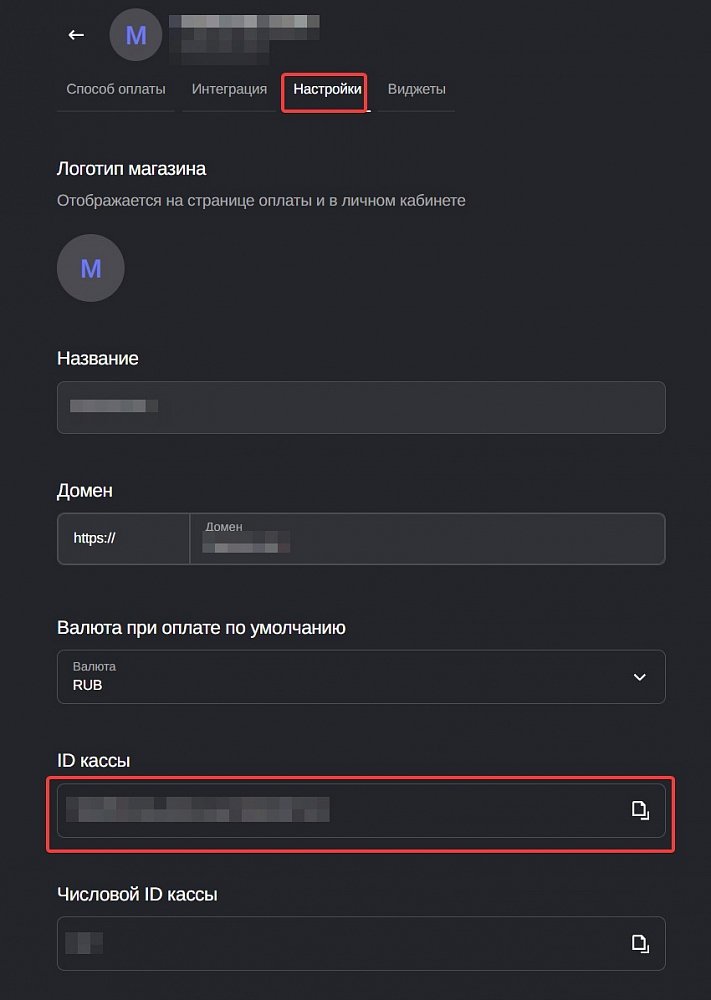Click the "M" store avatar in the header
The width and height of the screenshot is (711, 1000).
136,35
